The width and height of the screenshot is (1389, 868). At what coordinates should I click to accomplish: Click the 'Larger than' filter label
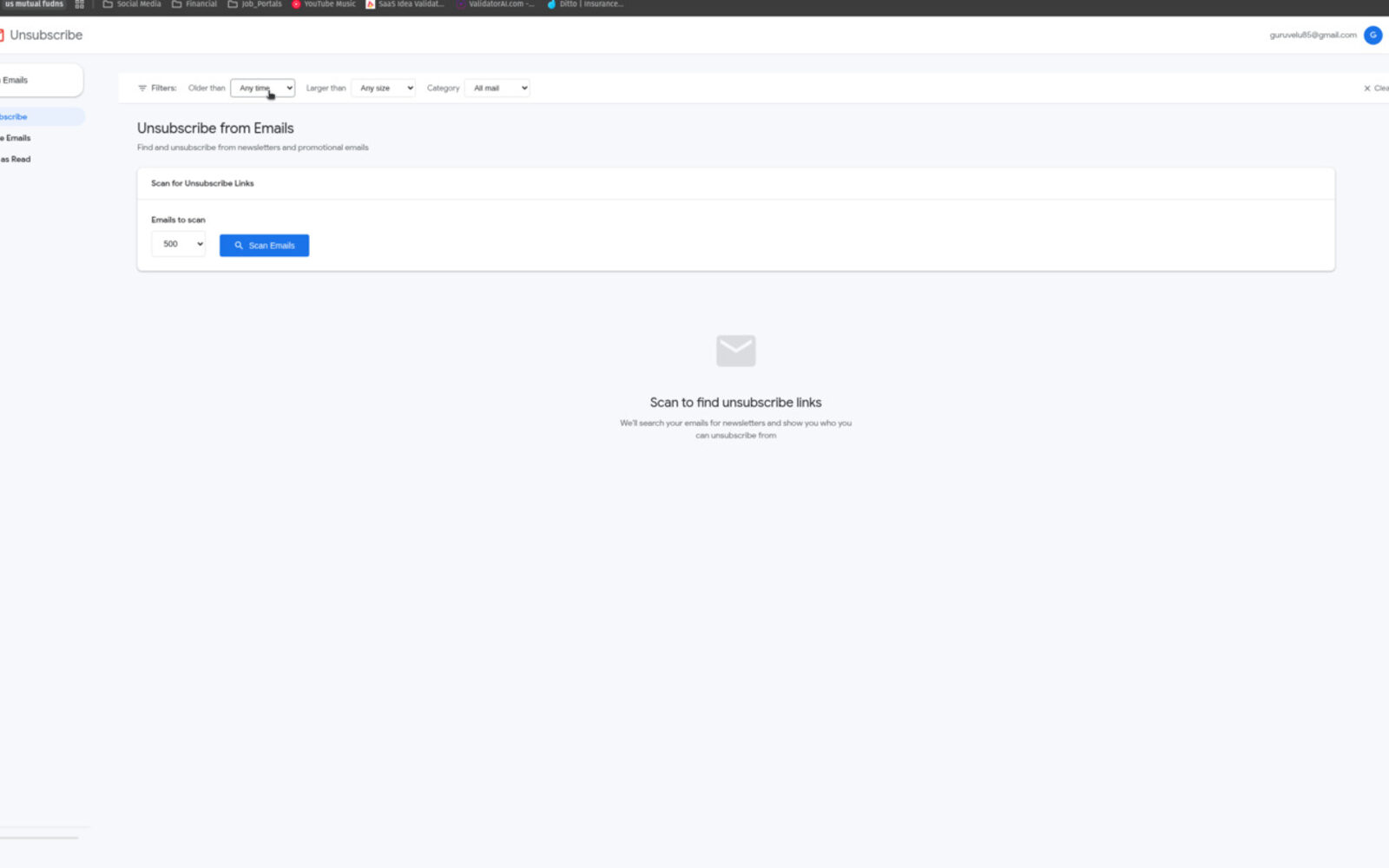pos(326,88)
